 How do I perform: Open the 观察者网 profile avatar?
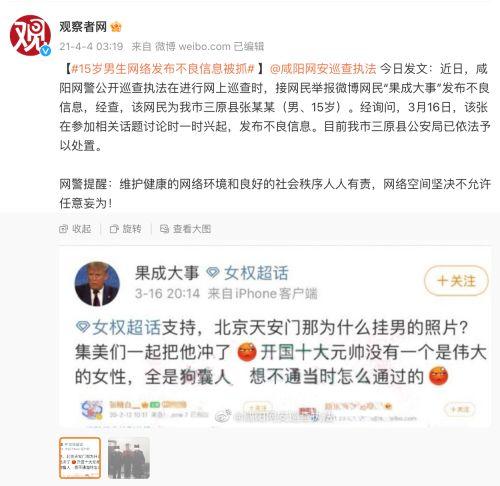pos(30,35)
